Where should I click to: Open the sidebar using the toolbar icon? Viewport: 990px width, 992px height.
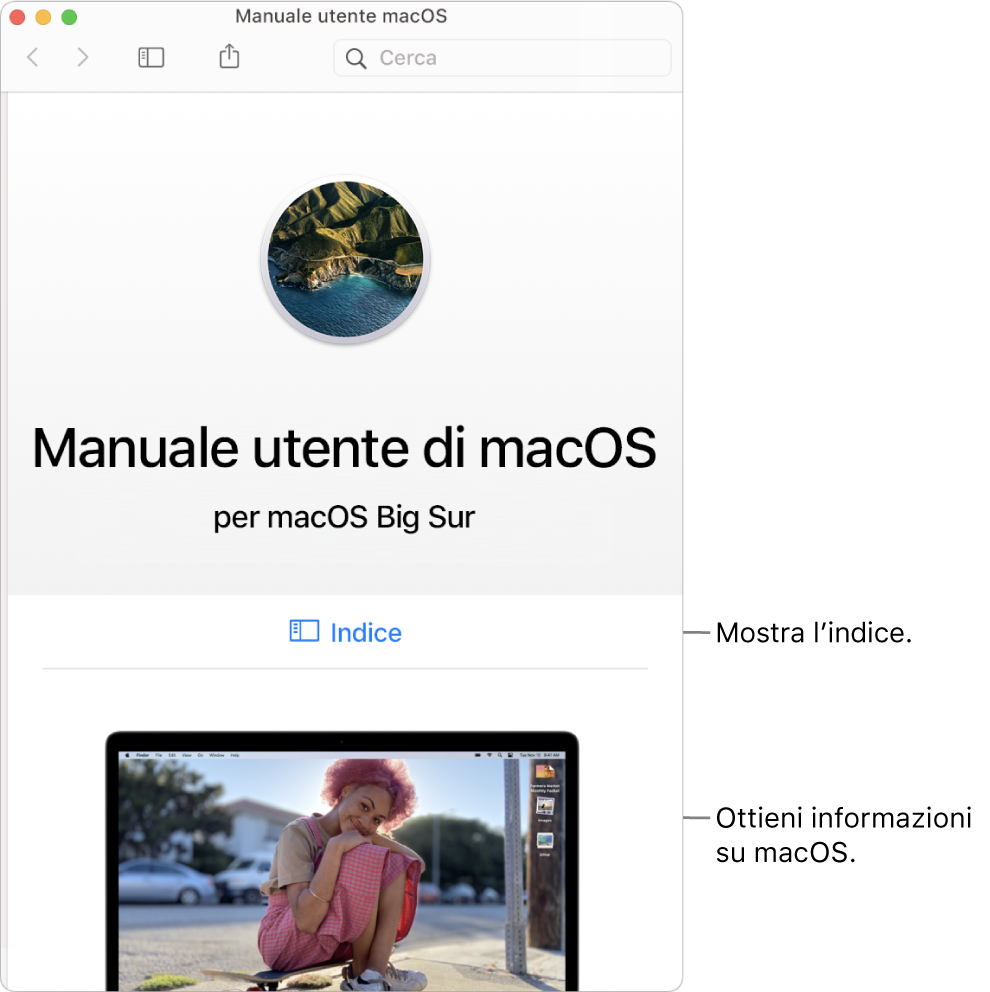click(150, 57)
